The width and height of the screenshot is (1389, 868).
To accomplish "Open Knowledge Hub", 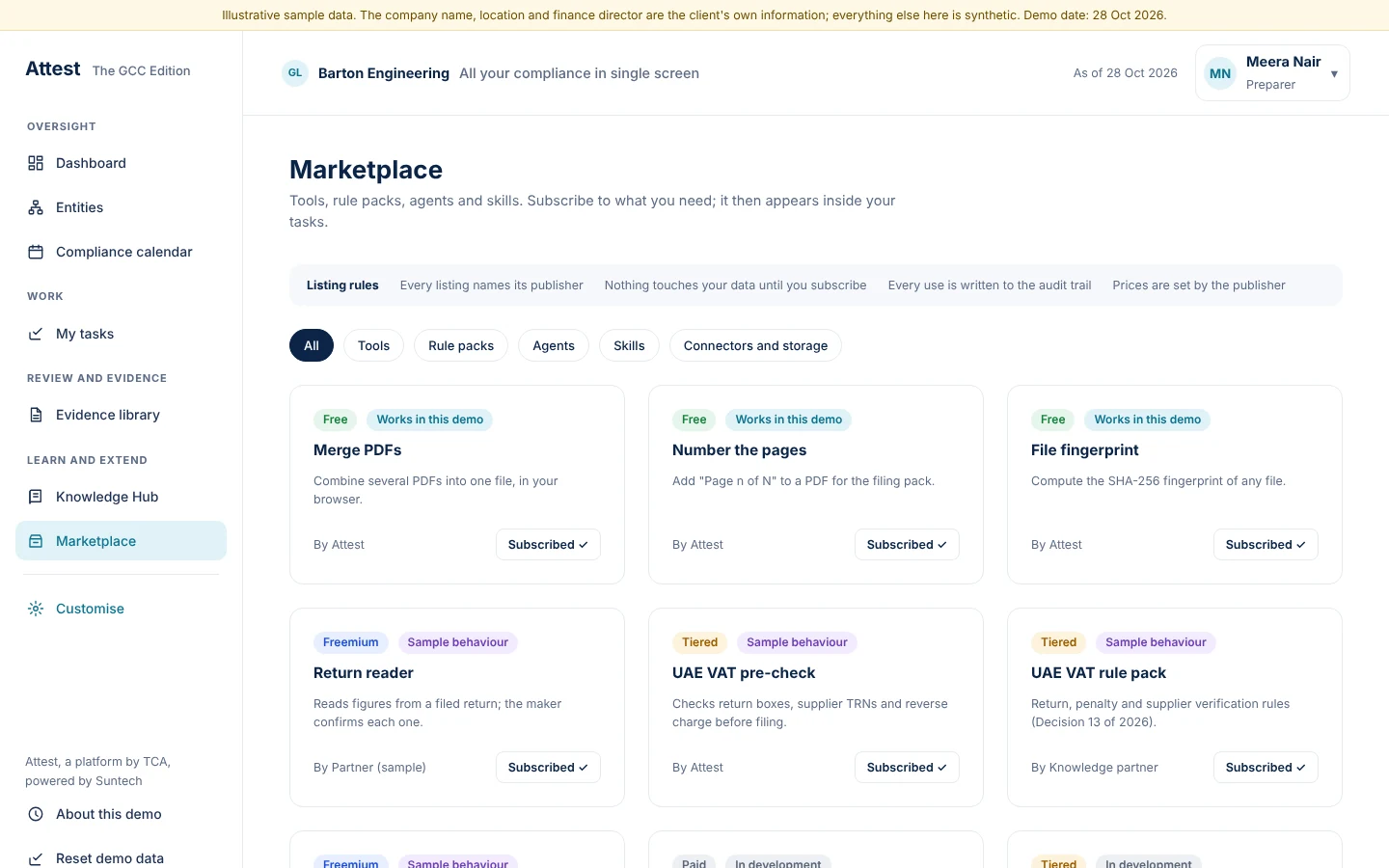I will click(122, 497).
